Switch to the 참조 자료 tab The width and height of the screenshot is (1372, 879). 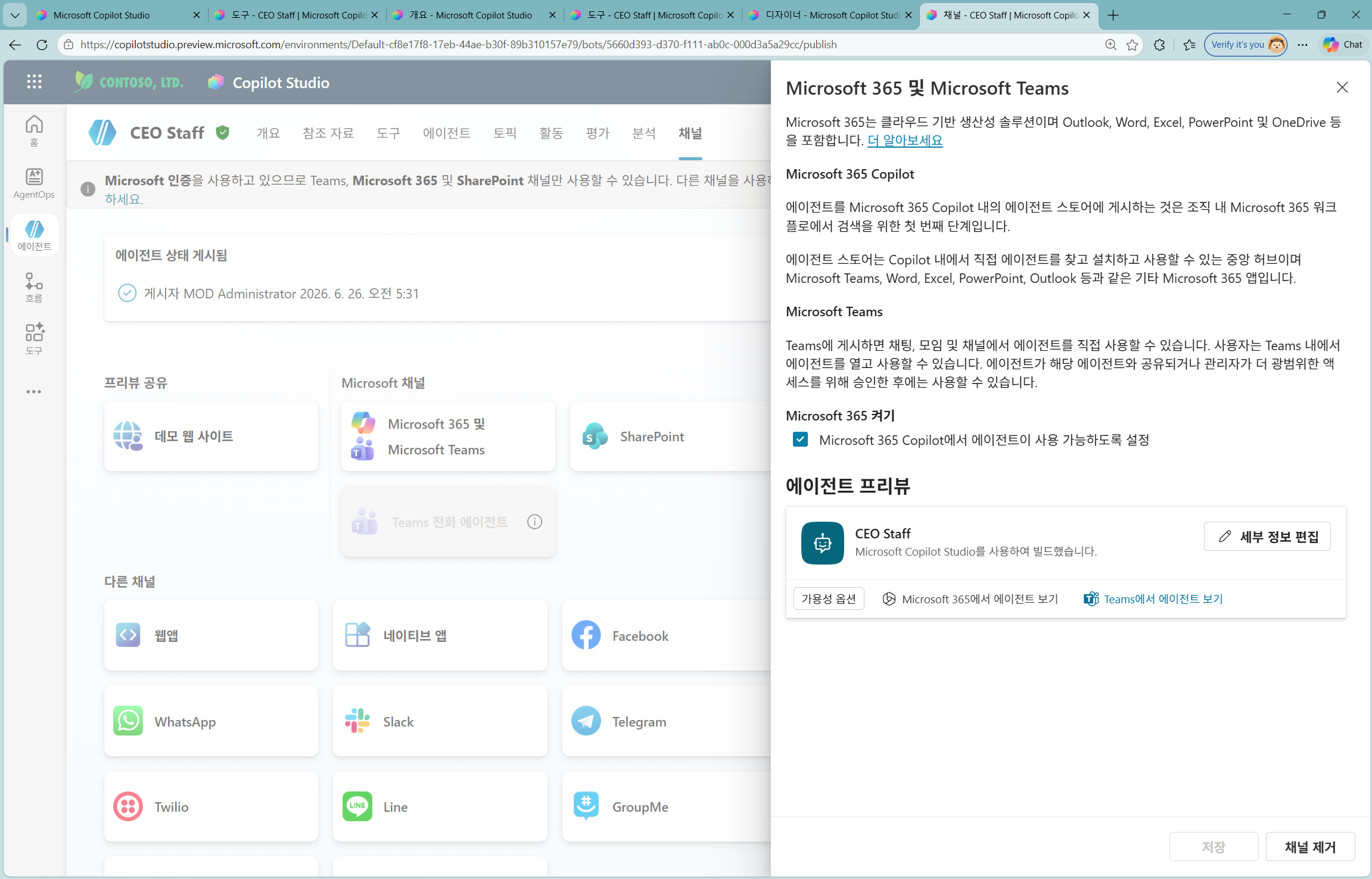pyautogui.click(x=328, y=132)
